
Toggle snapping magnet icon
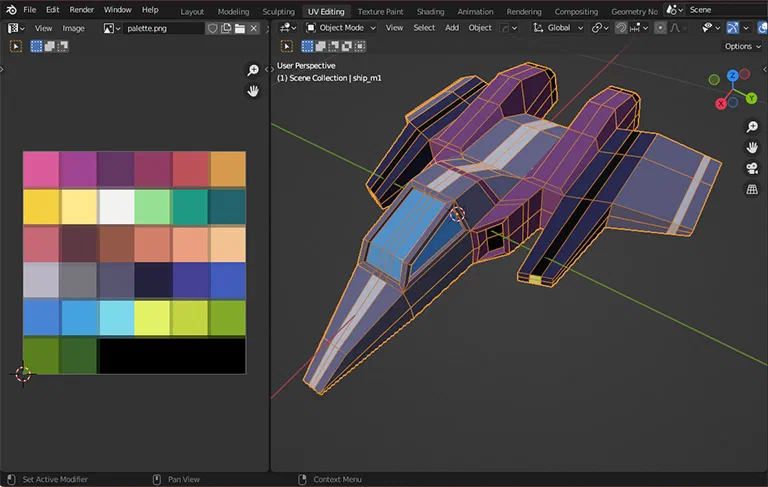tap(621, 28)
